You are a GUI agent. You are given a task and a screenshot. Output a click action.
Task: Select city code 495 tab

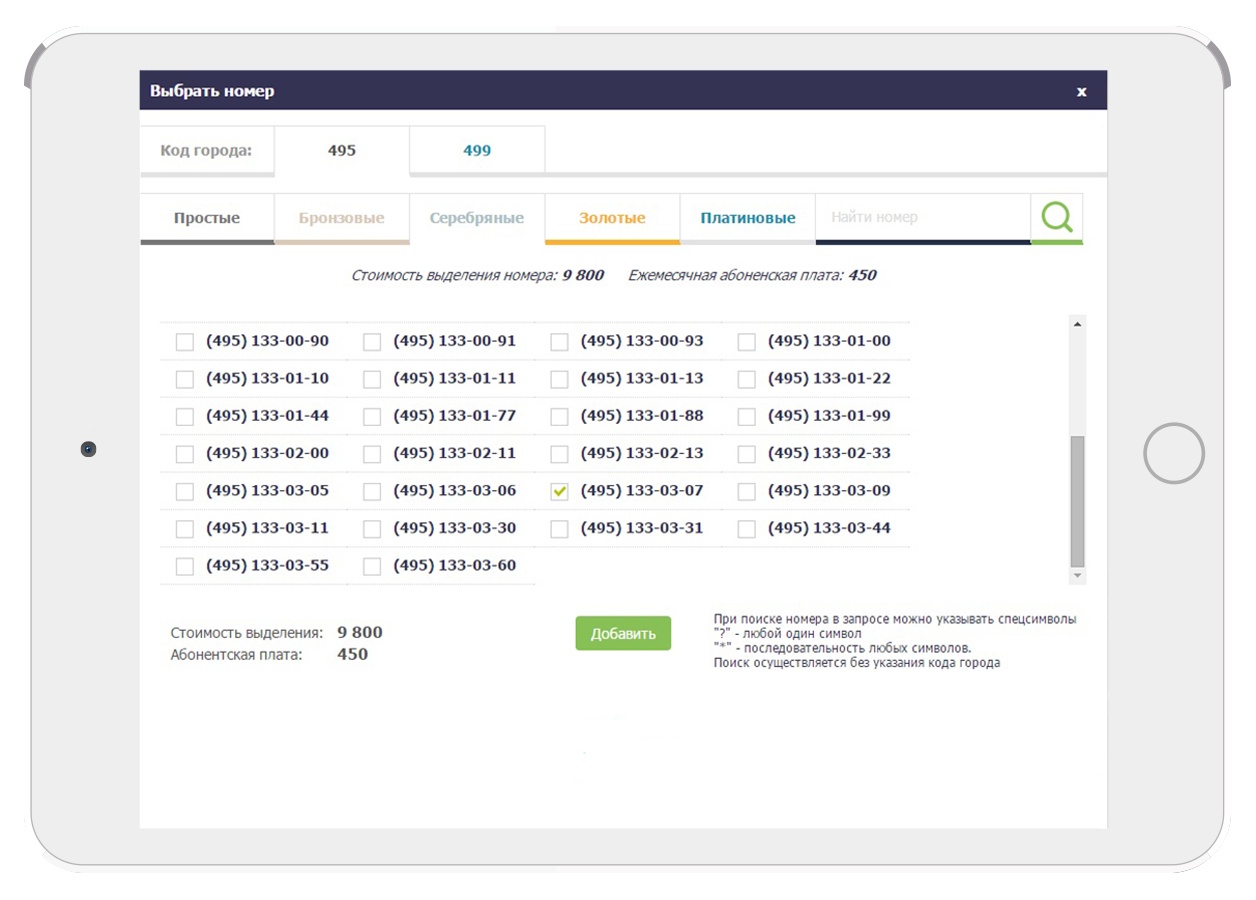pyautogui.click(x=342, y=150)
